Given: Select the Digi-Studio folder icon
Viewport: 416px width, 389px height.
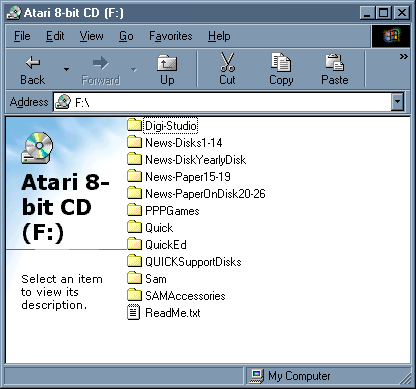Looking at the screenshot, I should pyautogui.click(x=134, y=125).
